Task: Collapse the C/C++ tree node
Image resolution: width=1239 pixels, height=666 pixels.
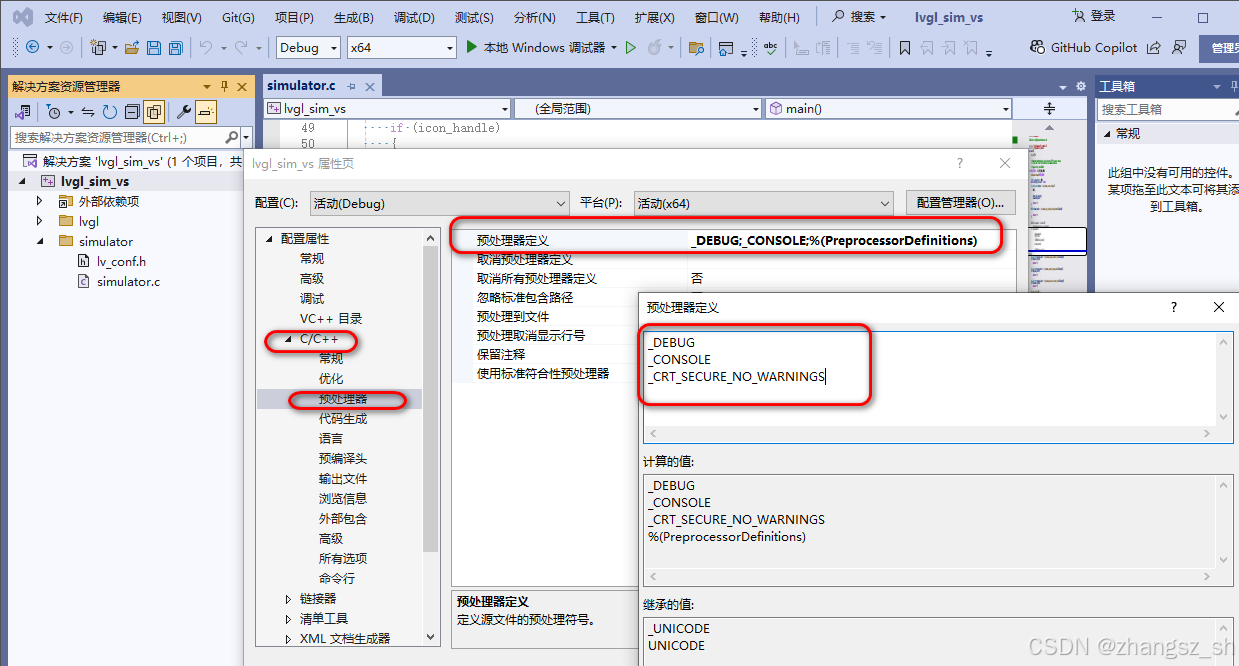Action: click(288, 339)
